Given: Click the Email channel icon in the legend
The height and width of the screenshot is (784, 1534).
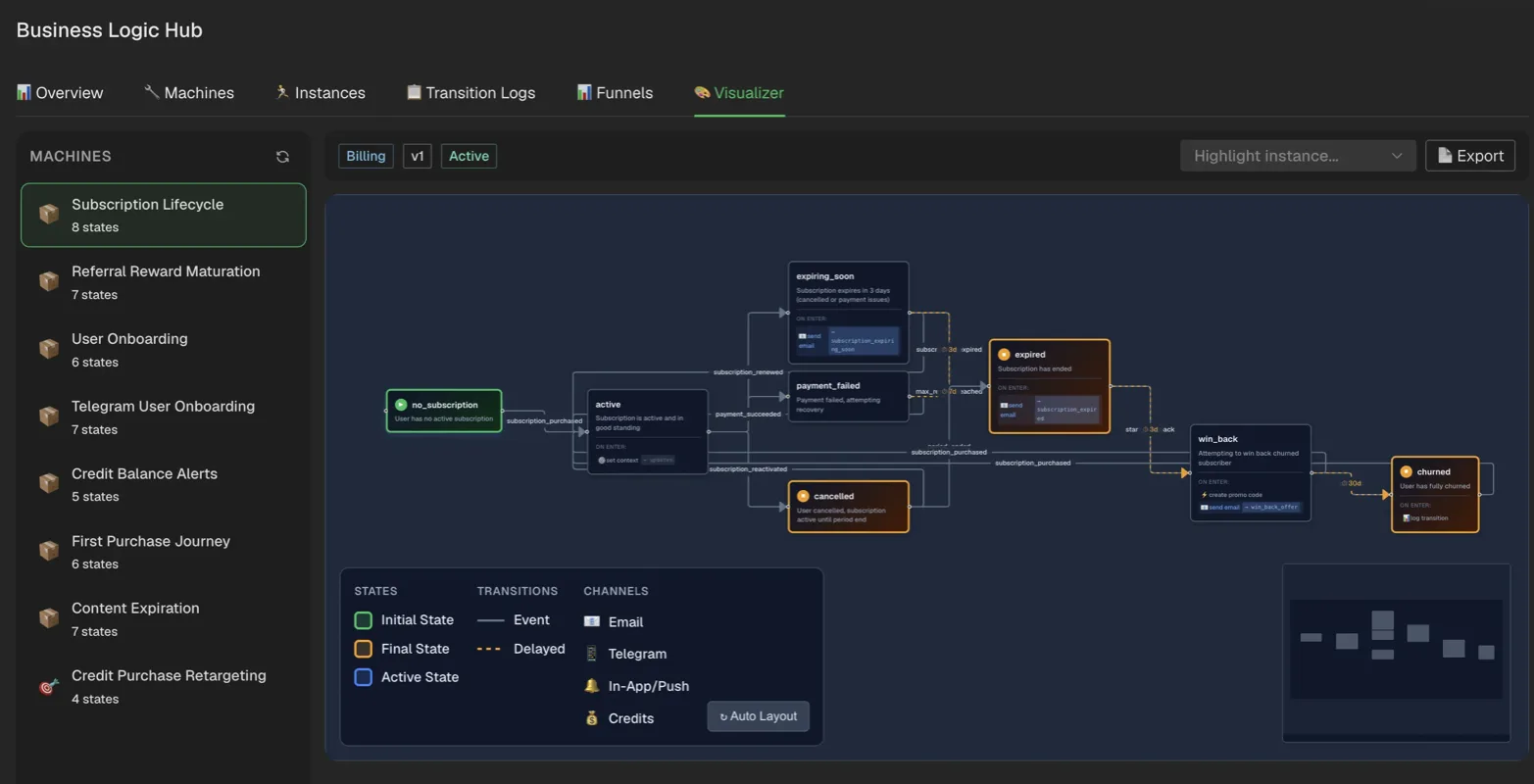Looking at the screenshot, I should pyautogui.click(x=591, y=621).
